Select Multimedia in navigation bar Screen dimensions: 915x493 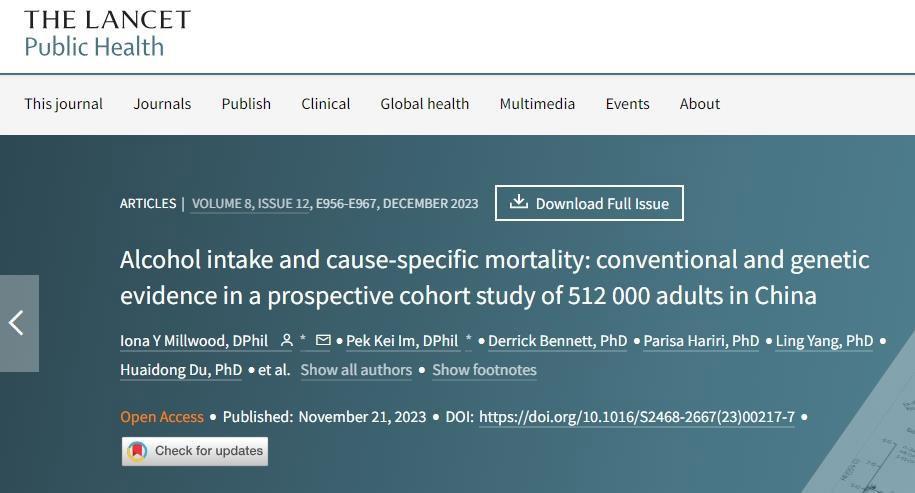537,104
